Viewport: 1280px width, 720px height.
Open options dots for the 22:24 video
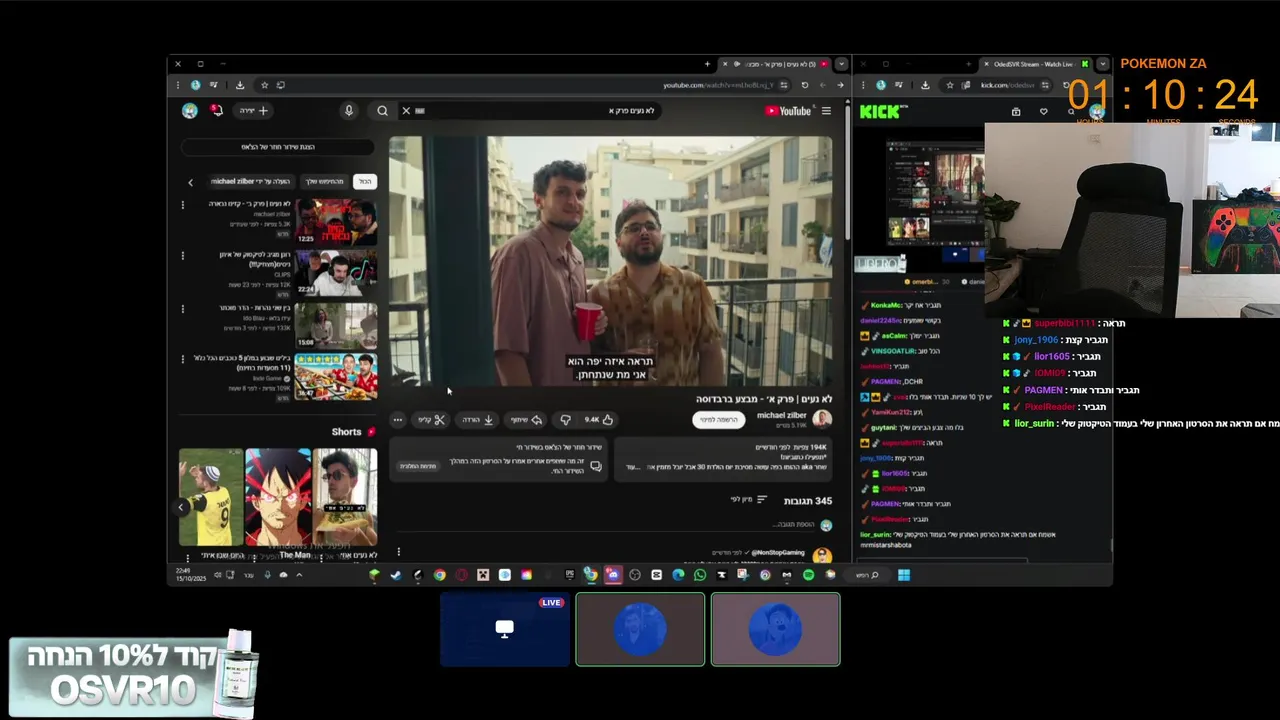pos(182,256)
